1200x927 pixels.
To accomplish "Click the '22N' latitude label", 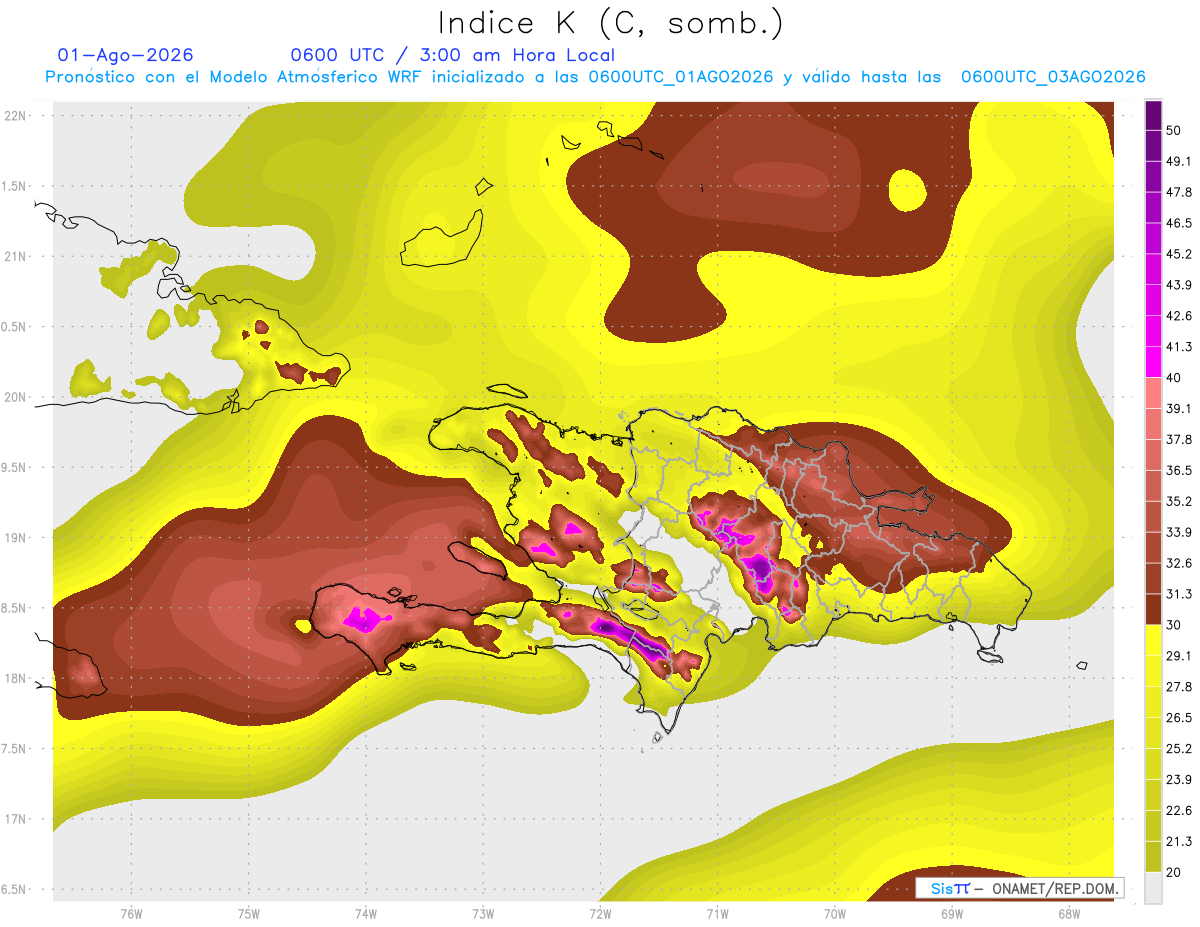I will point(16,115).
